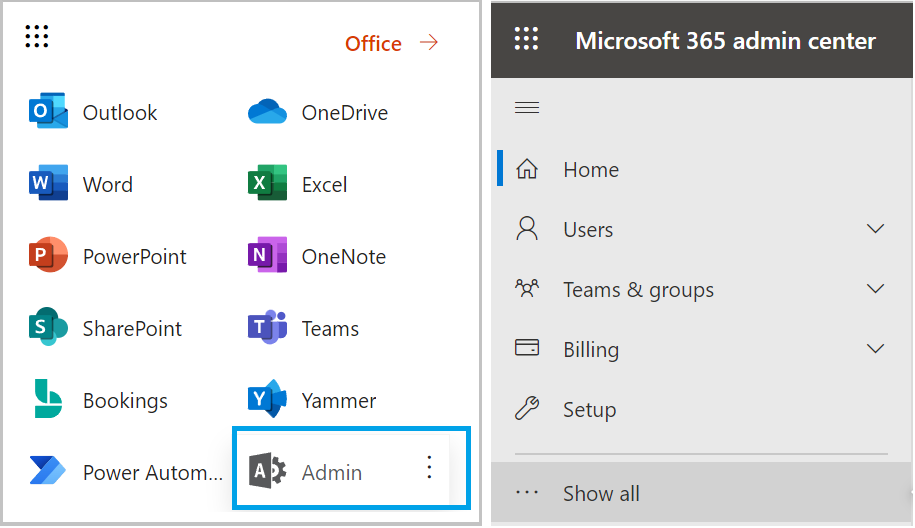Image resolution: width=915 pixels, height=528 pixels.
Task: Open the Teams app icon
Action: [267, 328]
